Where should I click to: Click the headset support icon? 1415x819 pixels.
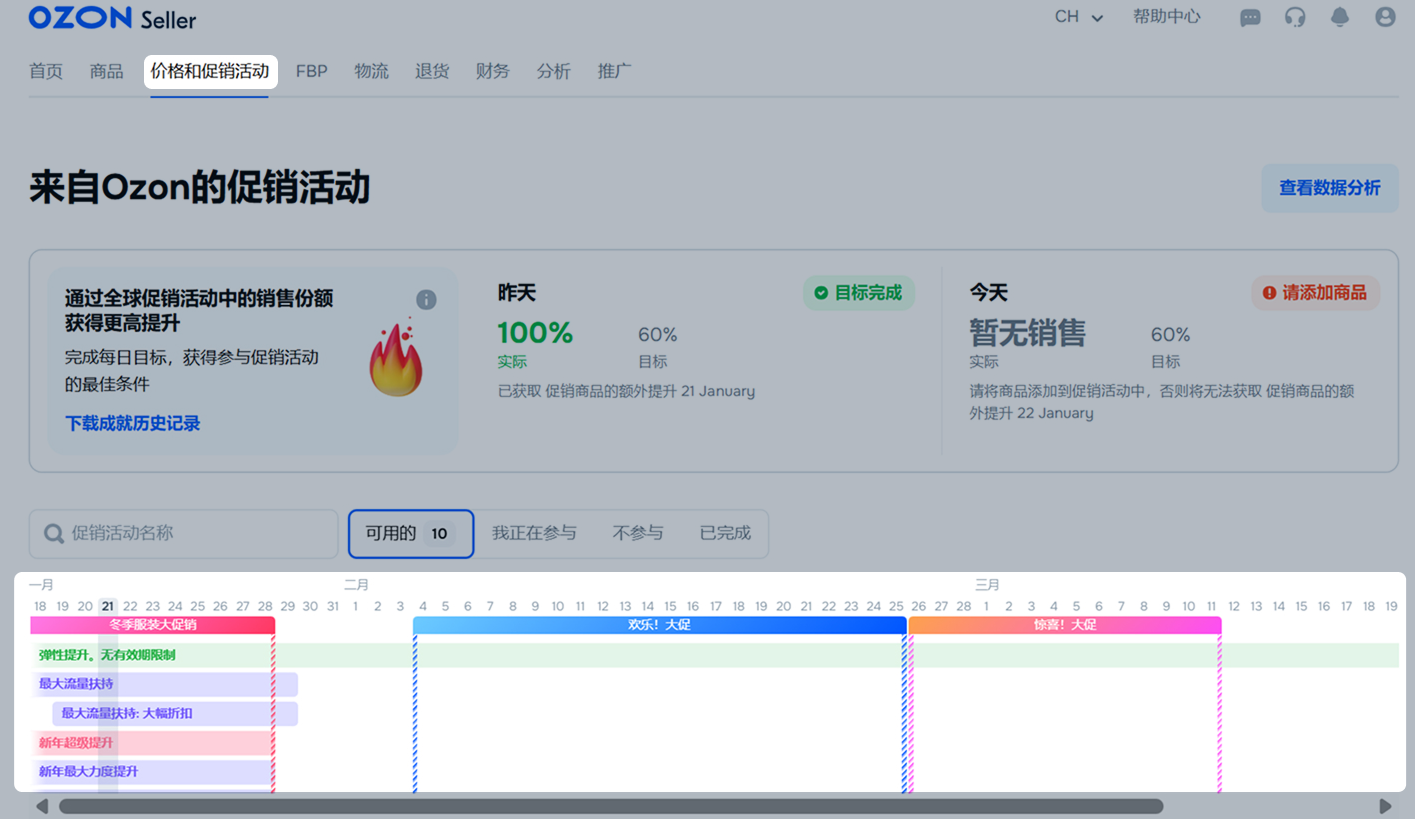1295,18
